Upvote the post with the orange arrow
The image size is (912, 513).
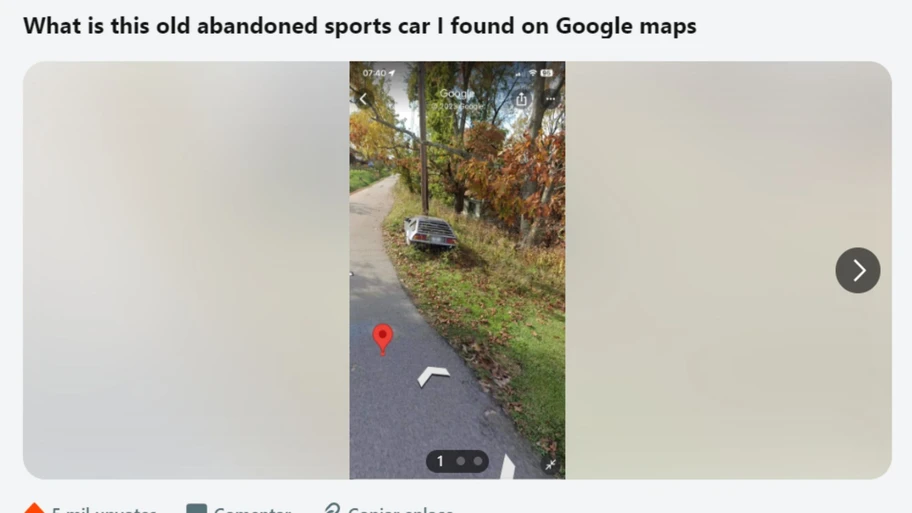34,508
